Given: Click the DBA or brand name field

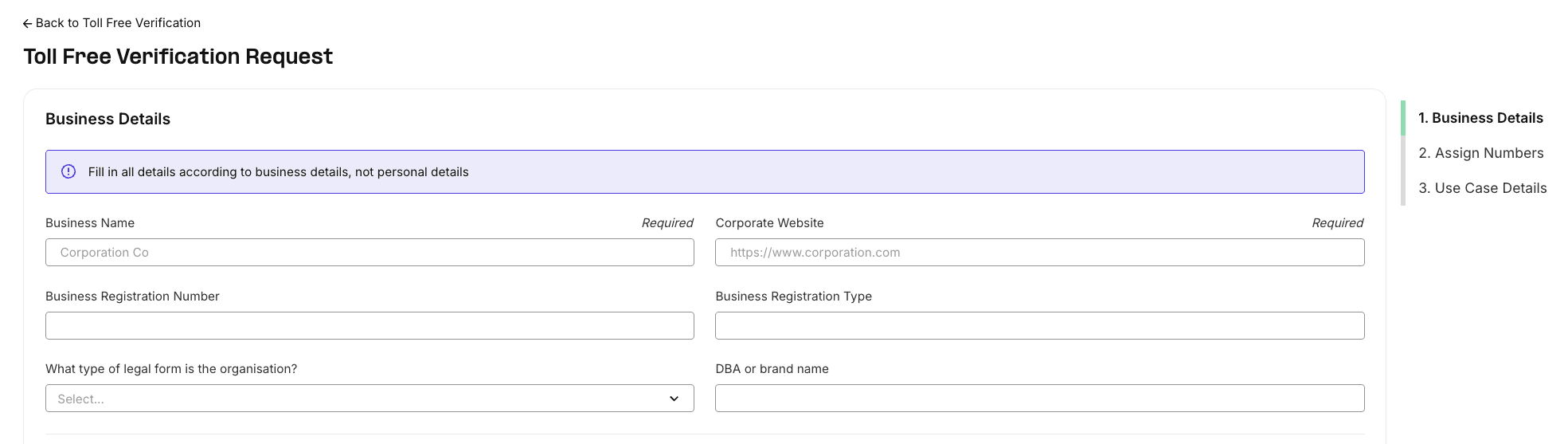Looking at the screenshot, I should 1039,399.
